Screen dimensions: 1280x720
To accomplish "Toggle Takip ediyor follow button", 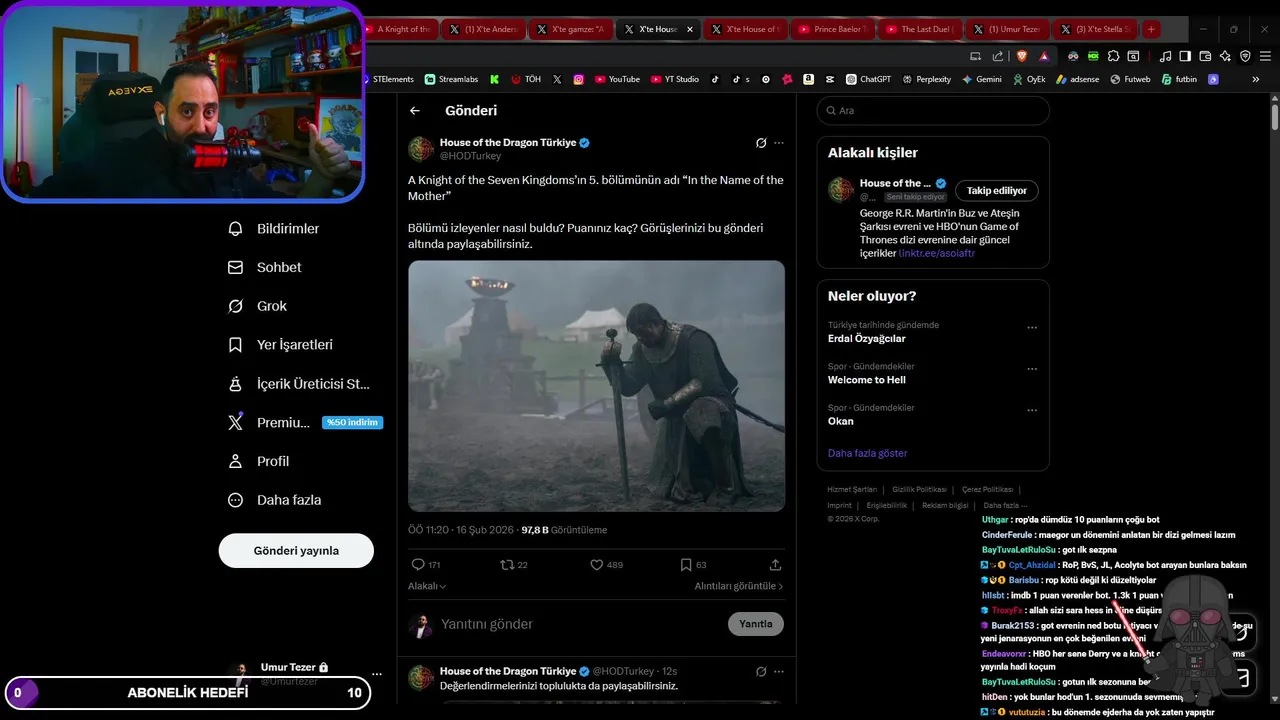I will (997, 190).
